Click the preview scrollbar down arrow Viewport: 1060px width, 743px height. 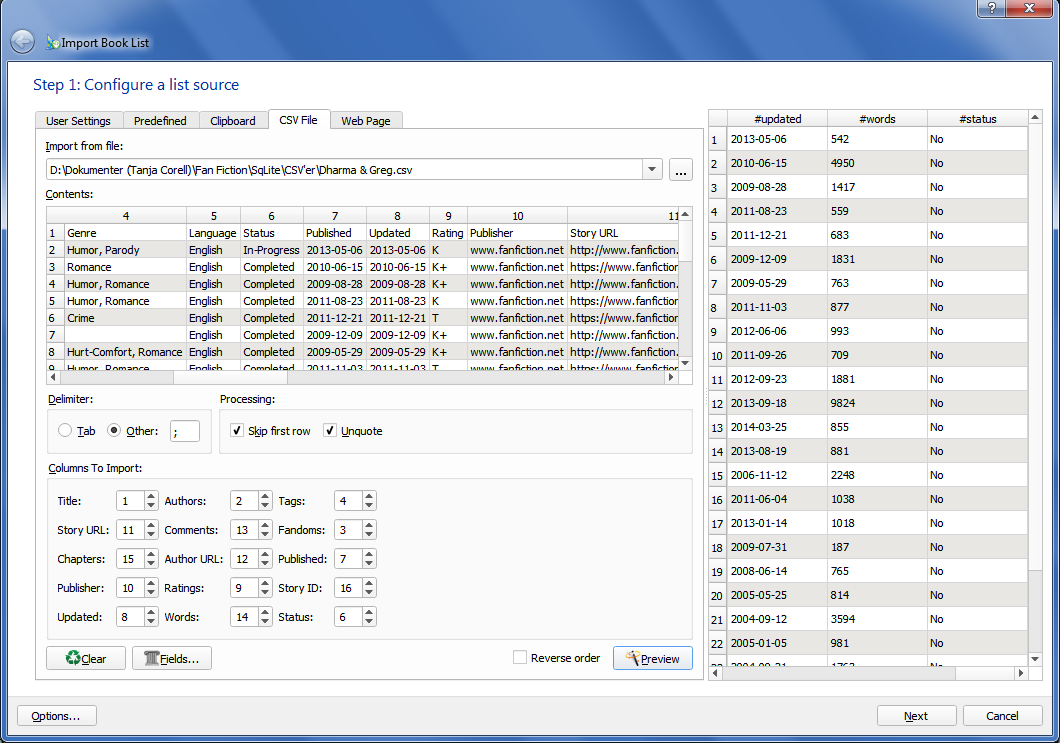click(1035, 658)
